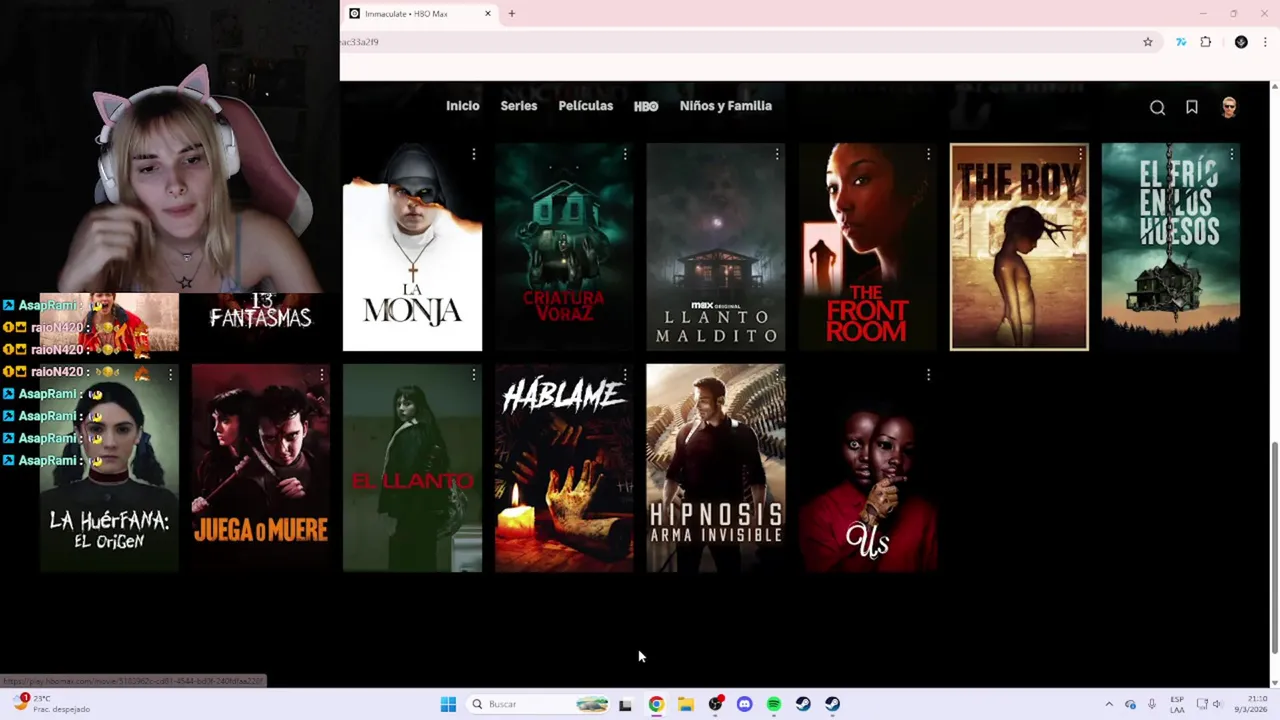Viewport: 1280px width, 720px height.
Task: Select the Immaculate • HBO Max tab
Action: coord(420,14)
